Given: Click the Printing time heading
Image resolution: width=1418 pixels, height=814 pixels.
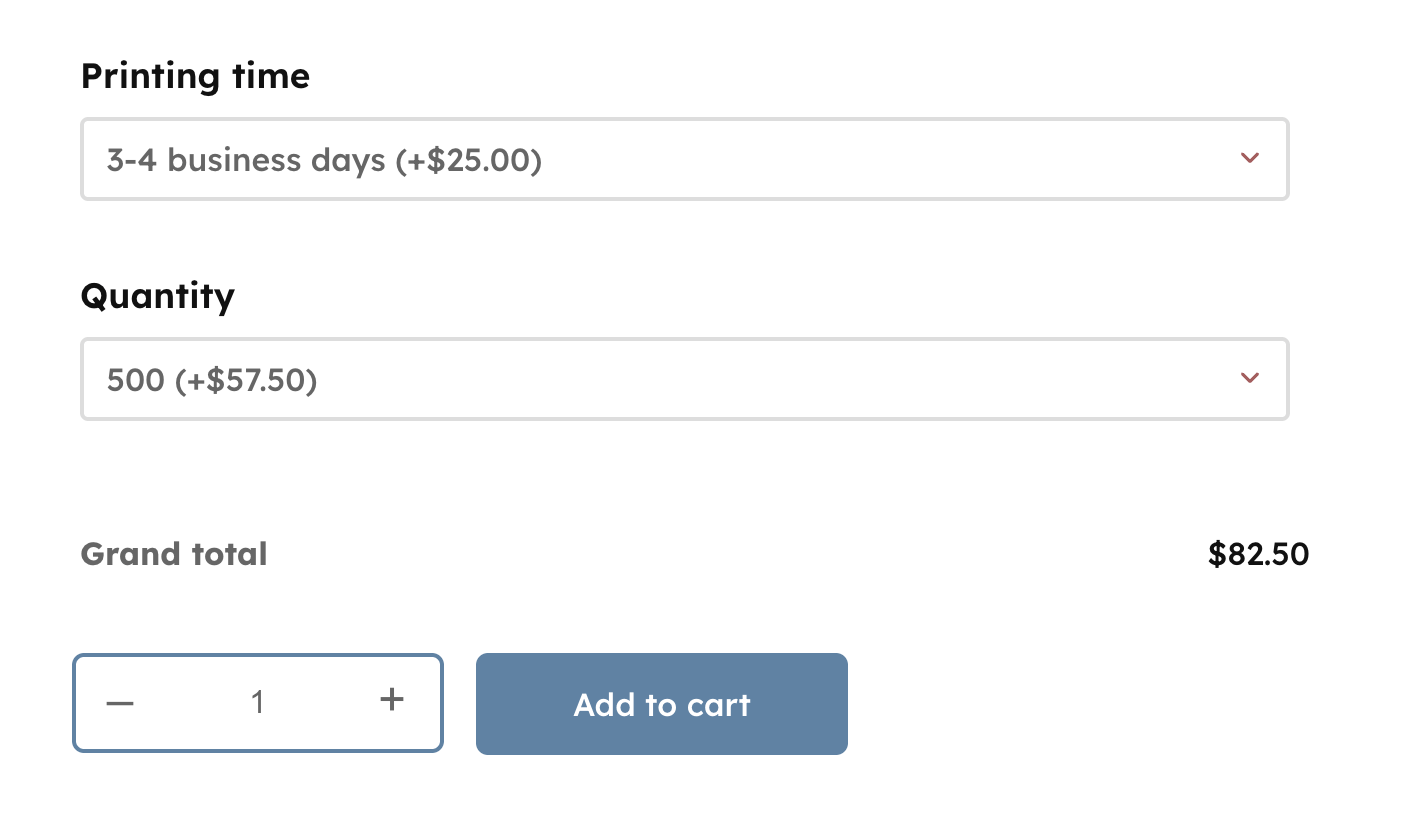Looking at the screenshot, I should tap(195, 76).
